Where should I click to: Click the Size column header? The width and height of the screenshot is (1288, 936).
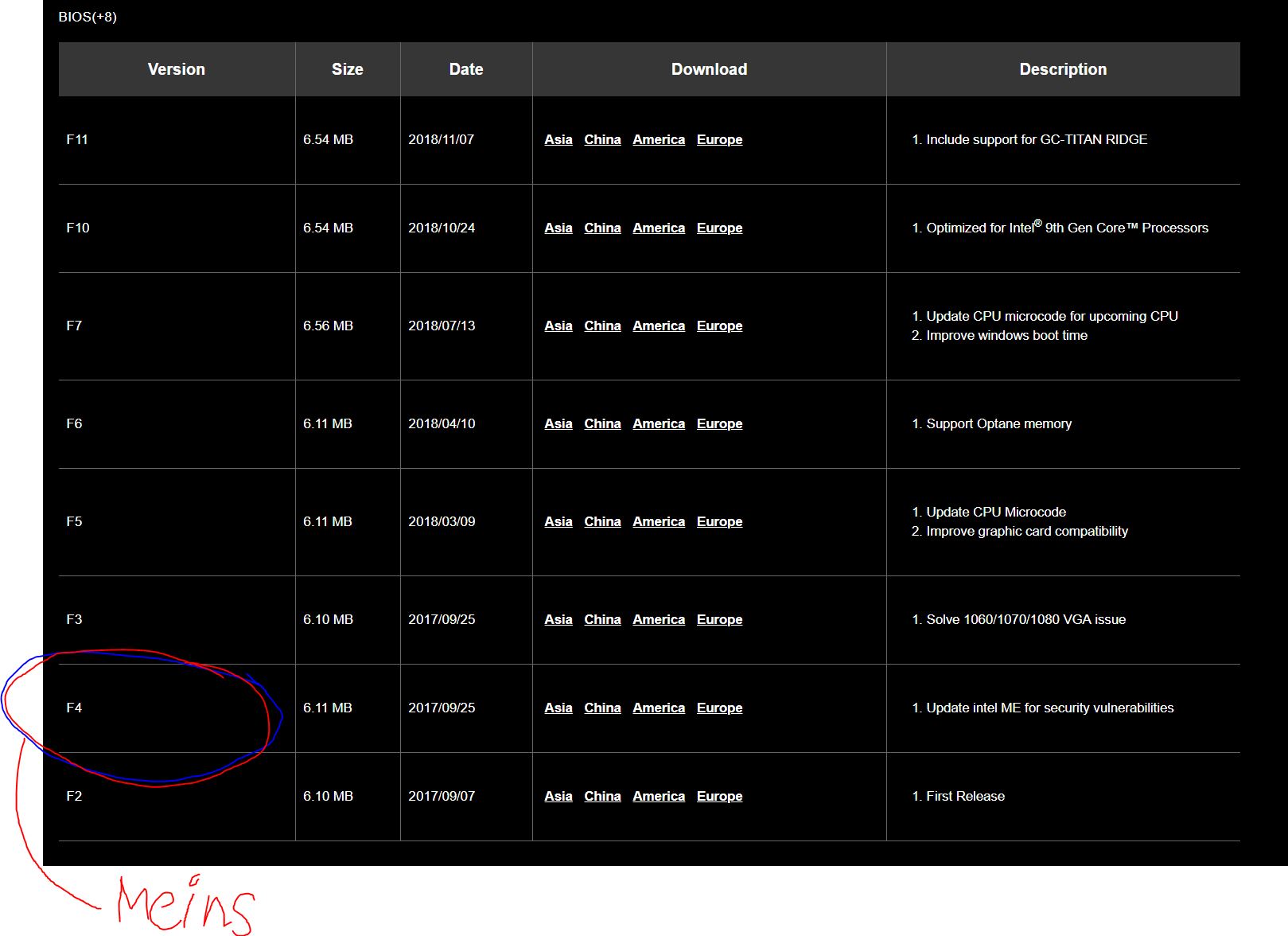click(x=348, y=69)
